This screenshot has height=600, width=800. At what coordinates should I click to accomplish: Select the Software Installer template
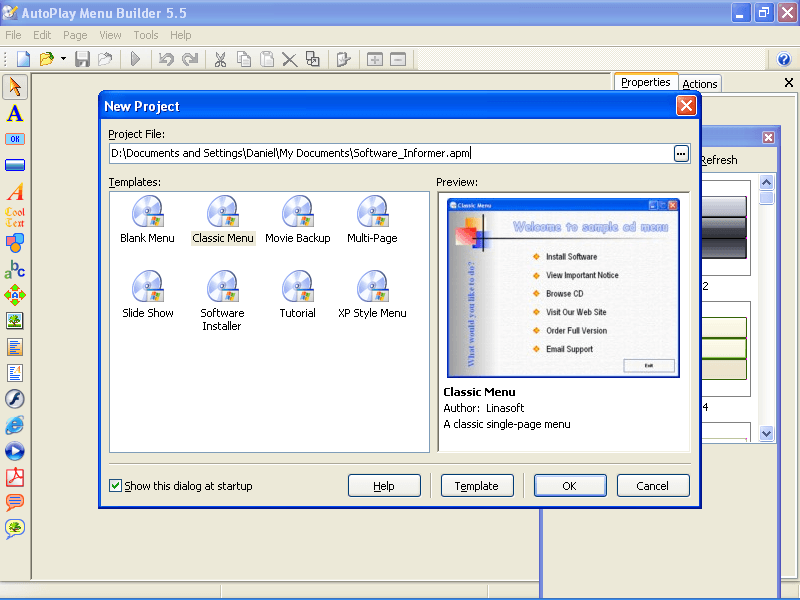[x=222, y=301]
